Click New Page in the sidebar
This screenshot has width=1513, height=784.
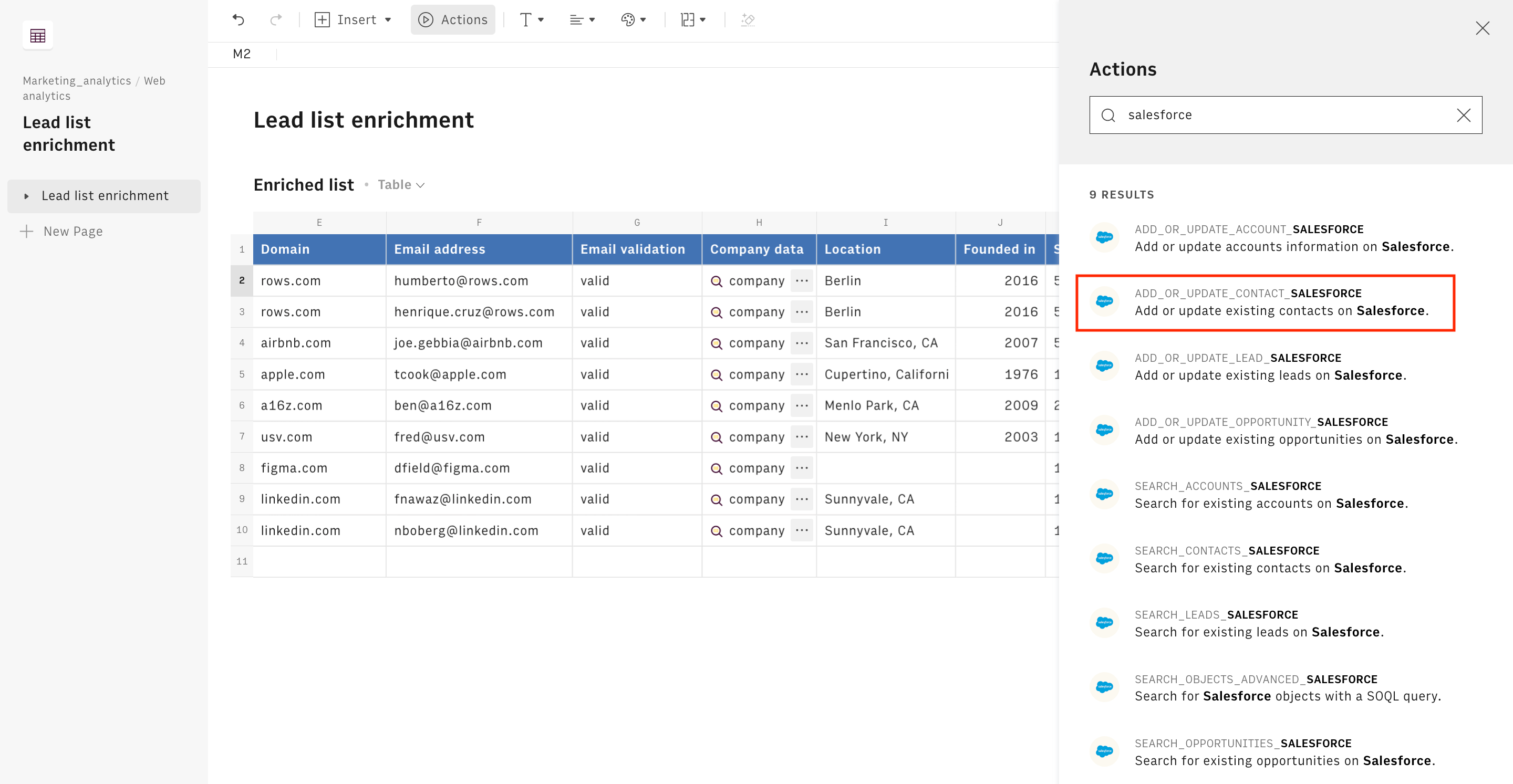pyautogui.click(x=72, y=232)
